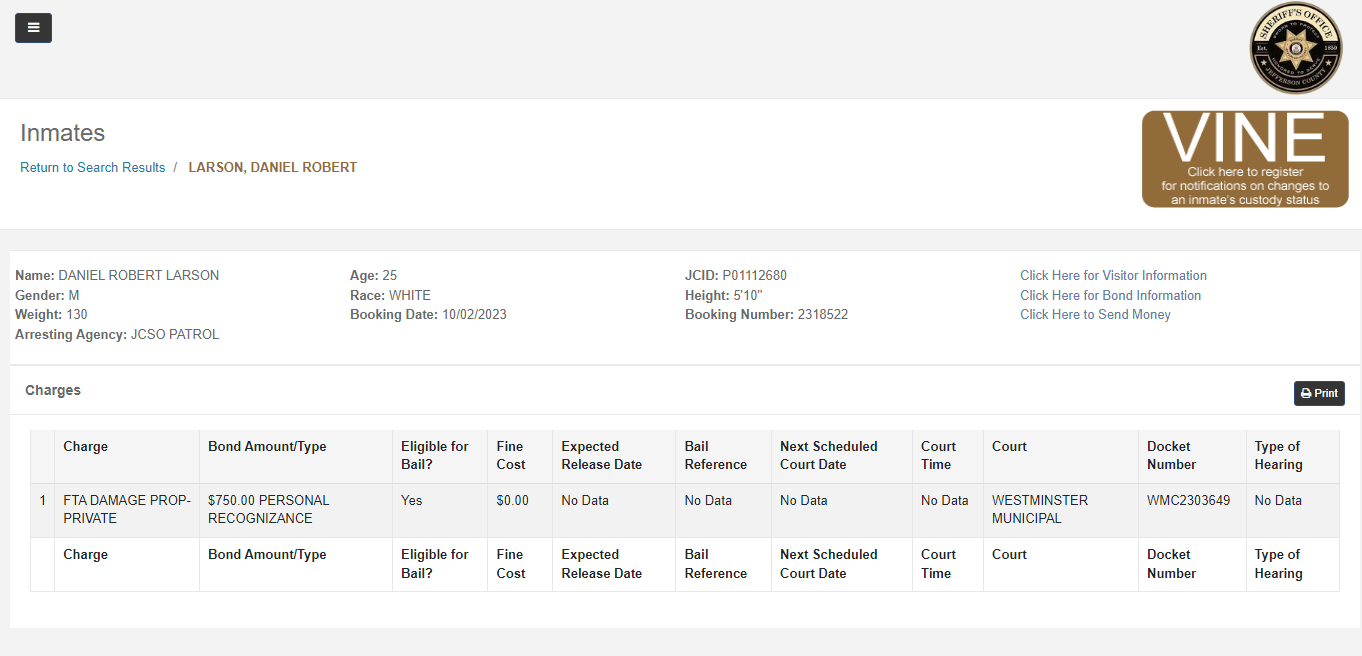
Task: Select the Gender: M field
Action: pyautogui.click(x=47, y=296)
